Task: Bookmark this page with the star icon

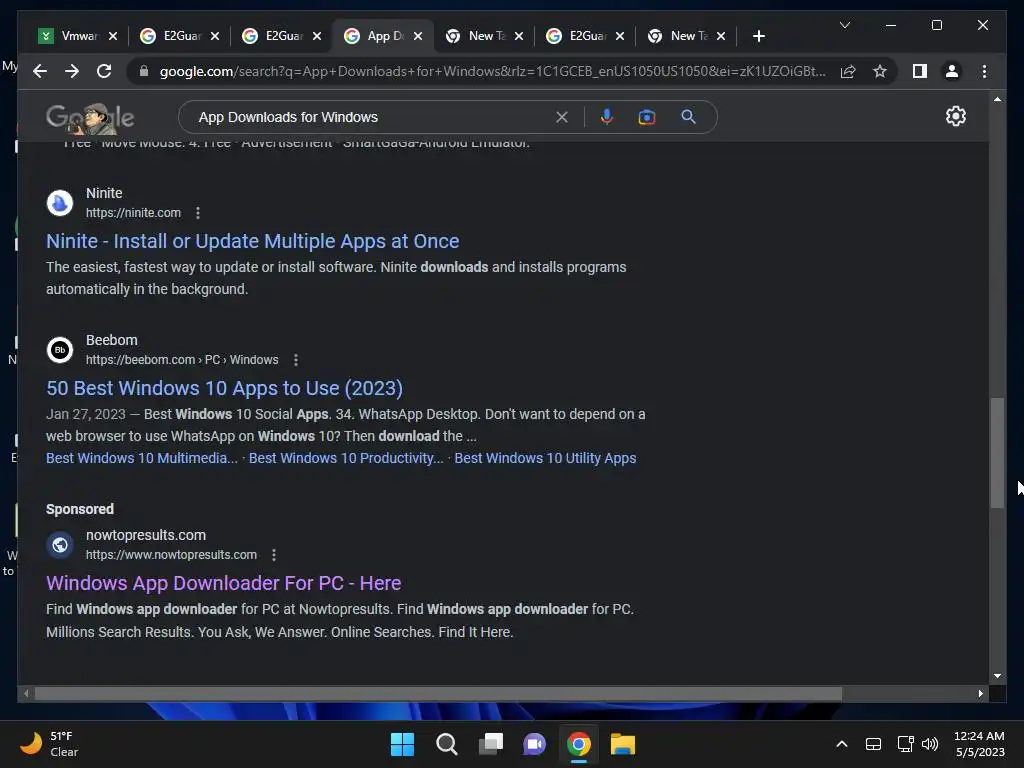Action: (880, 71)
